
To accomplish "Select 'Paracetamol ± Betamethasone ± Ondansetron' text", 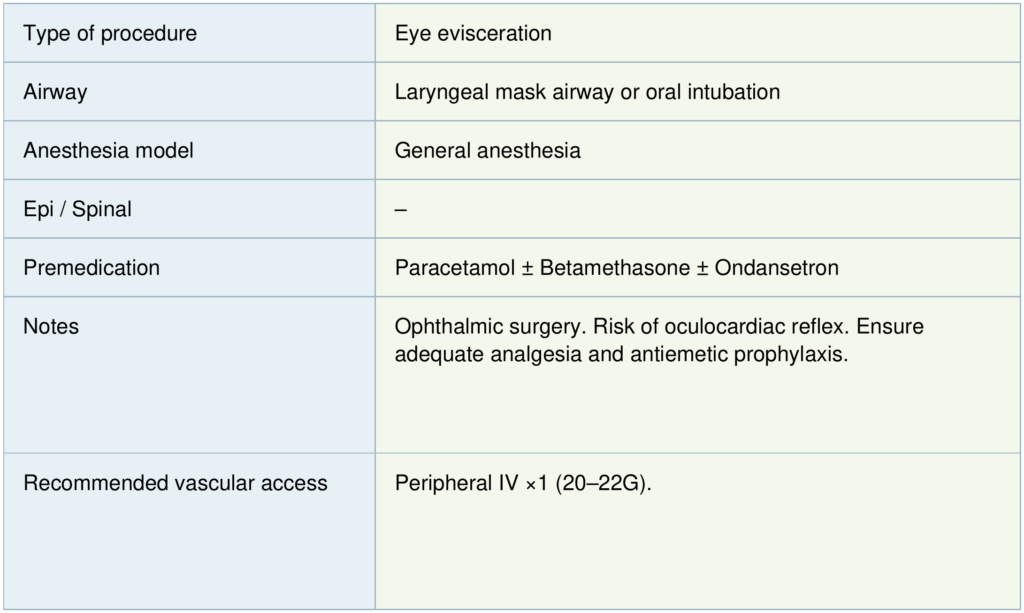I will point(616,268).
